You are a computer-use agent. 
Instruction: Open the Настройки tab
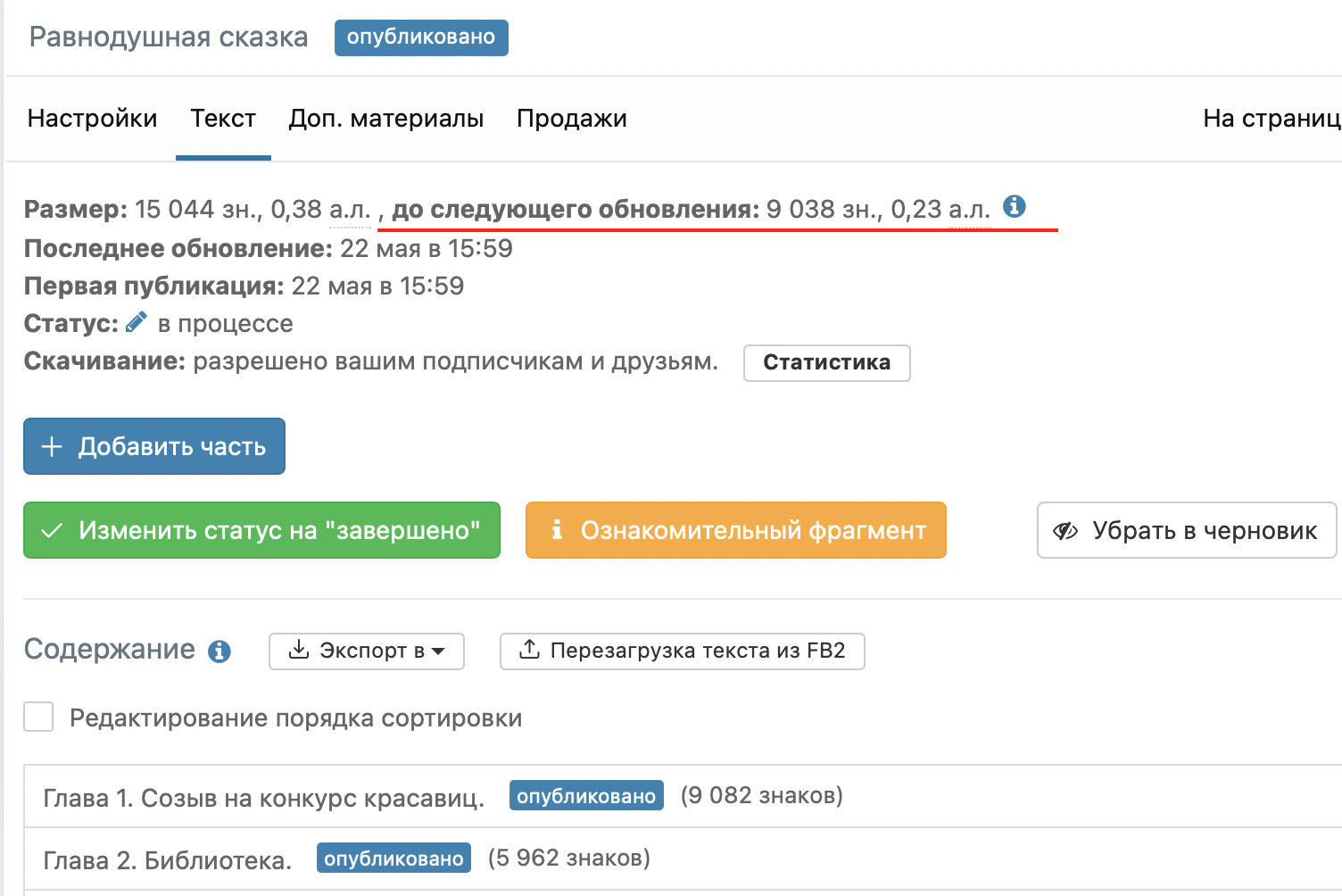pyautogui.click(x=92, y=119)
